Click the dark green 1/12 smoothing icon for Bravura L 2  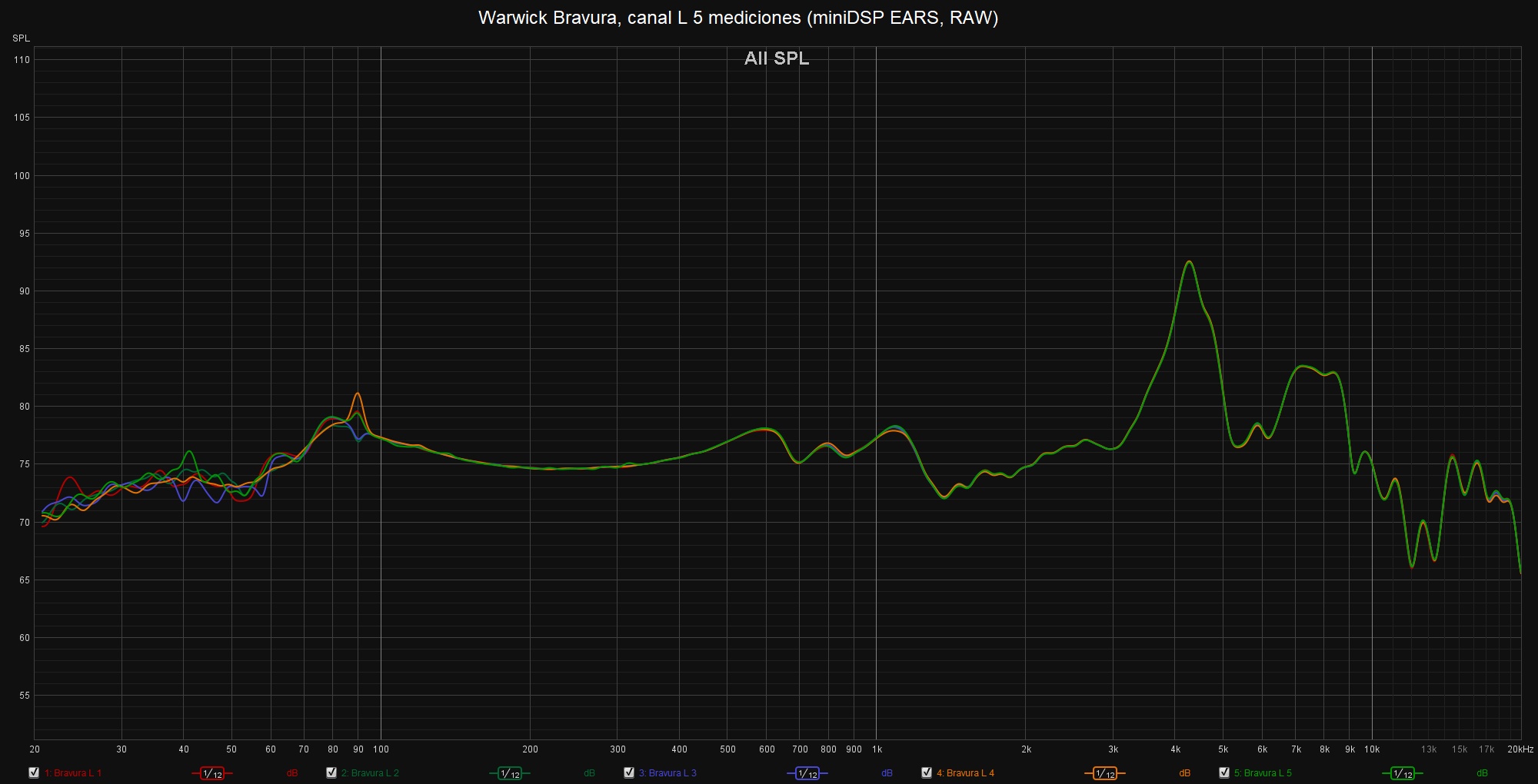click(510, 773)
